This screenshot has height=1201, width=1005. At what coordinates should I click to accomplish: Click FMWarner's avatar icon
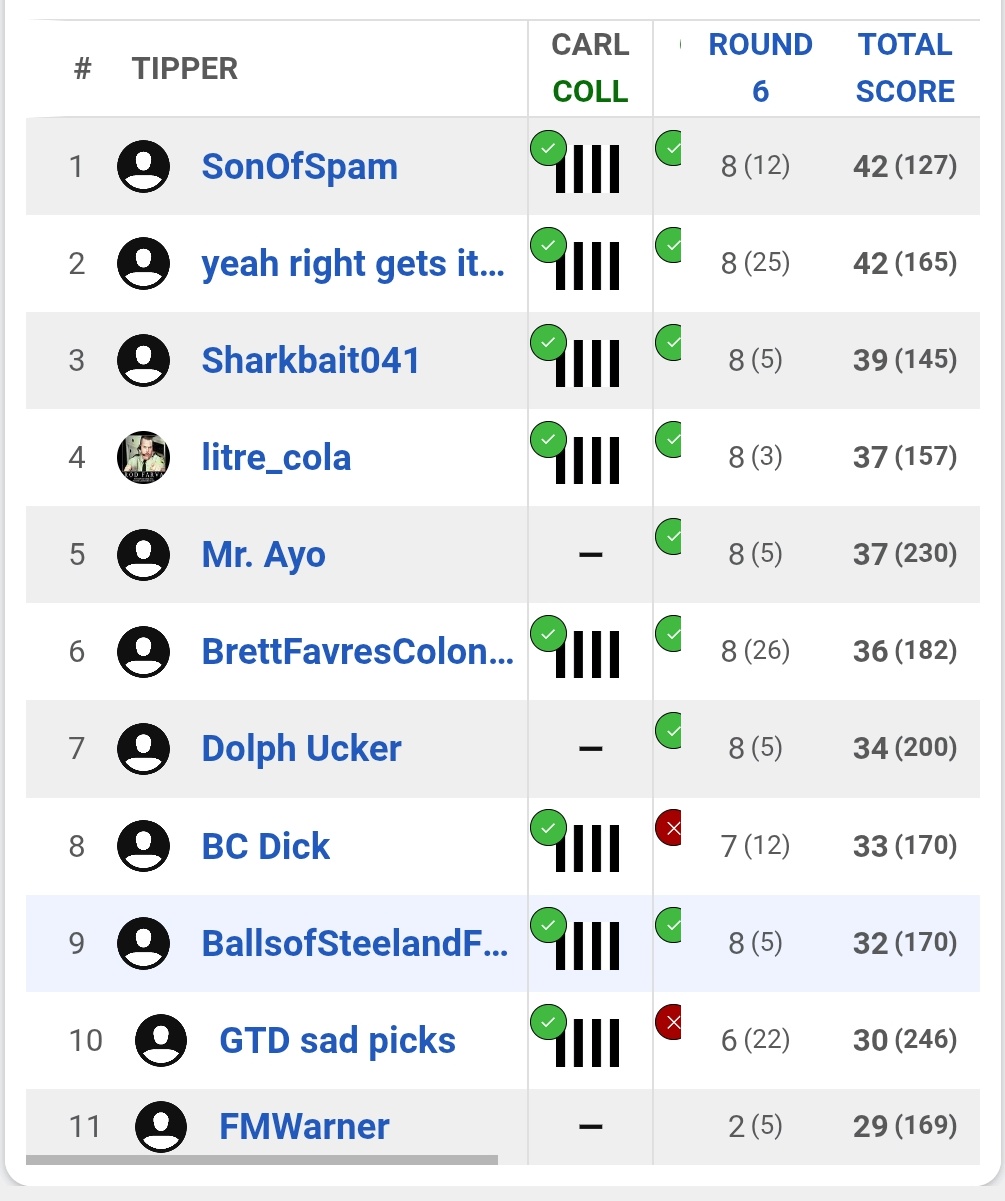(161, 1127)
